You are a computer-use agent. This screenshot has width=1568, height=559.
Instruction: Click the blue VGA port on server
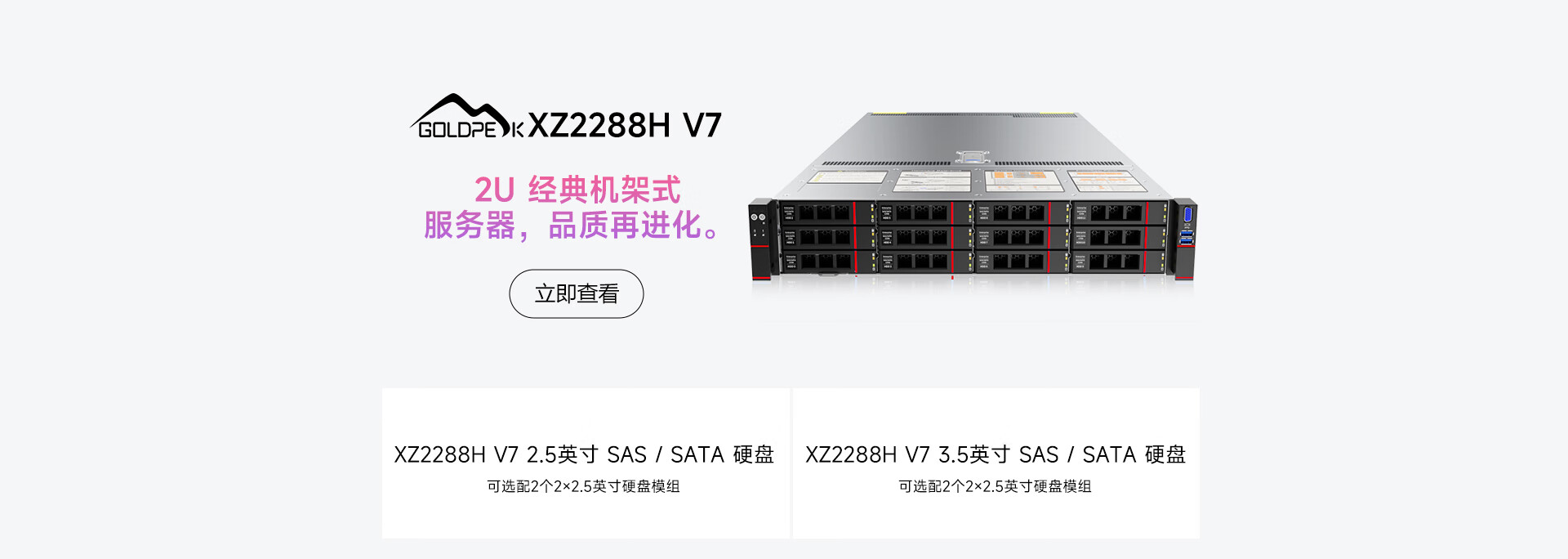coord(1188,215)
